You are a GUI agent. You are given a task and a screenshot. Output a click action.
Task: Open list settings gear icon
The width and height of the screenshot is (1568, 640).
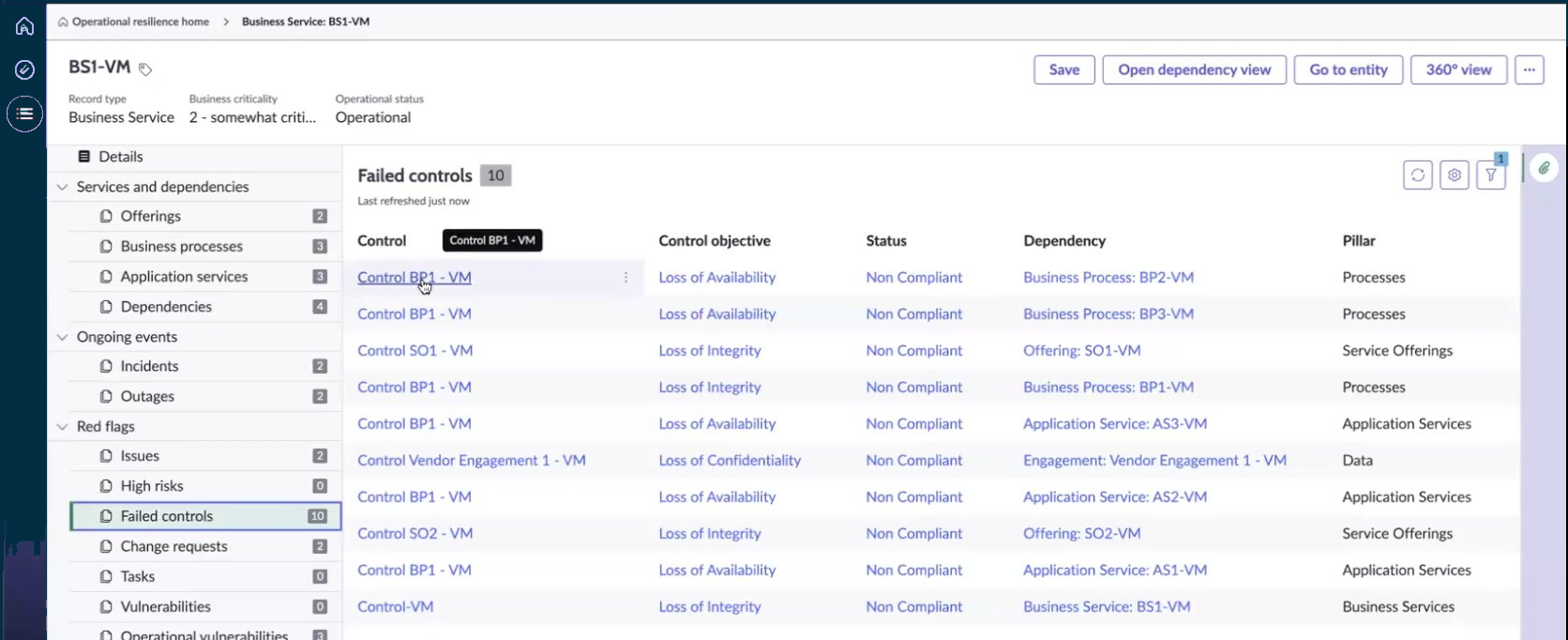(x=1454, y=175)
